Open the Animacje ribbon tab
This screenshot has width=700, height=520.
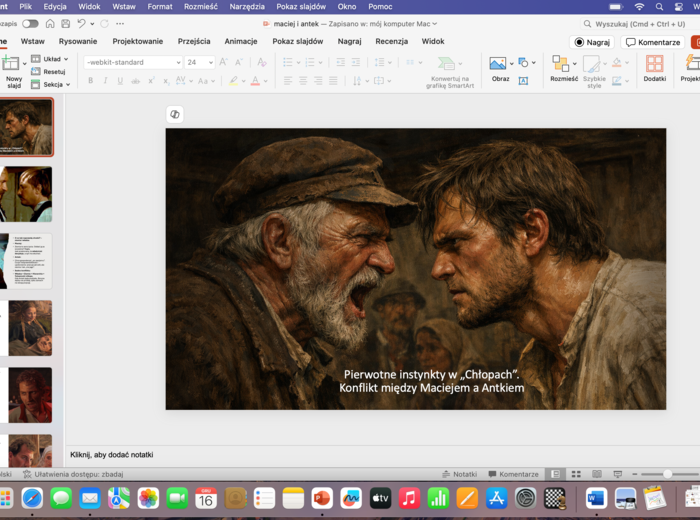[240, 41]
